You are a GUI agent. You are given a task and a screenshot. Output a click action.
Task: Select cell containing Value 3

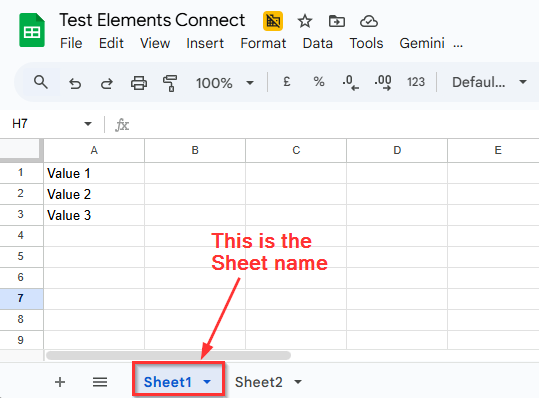coord(94,215)
